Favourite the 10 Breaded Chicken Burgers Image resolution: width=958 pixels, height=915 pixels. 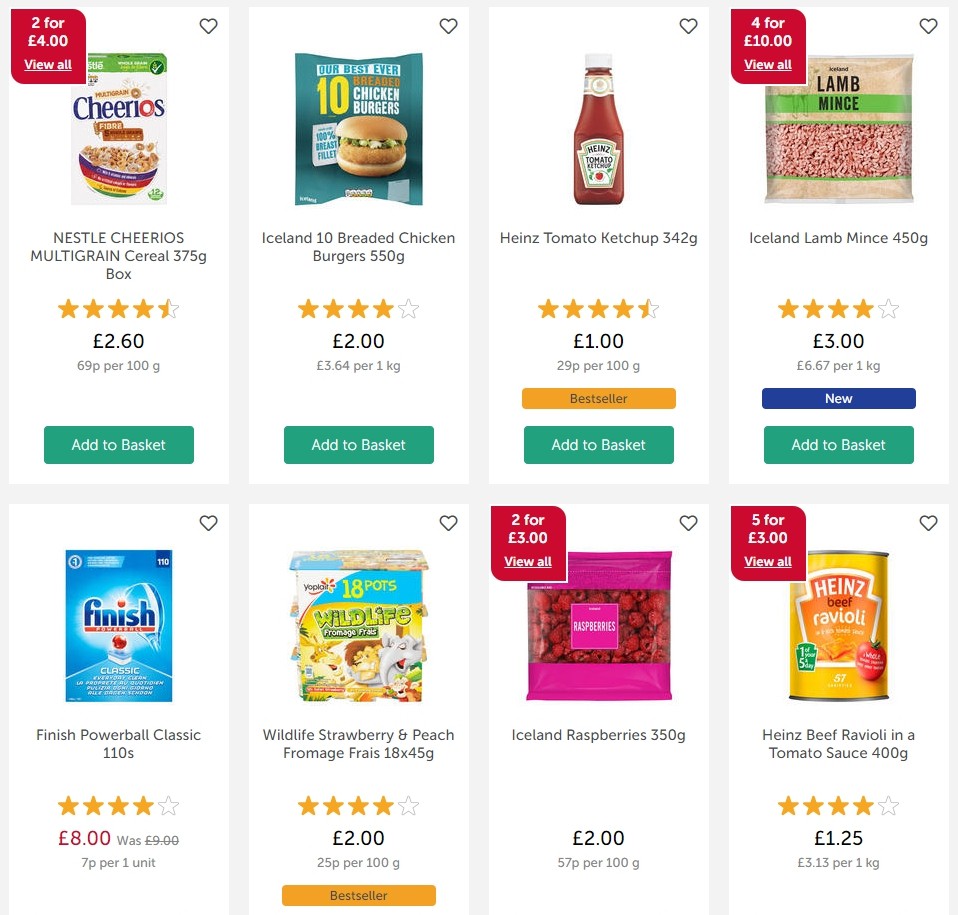point(448,26)
